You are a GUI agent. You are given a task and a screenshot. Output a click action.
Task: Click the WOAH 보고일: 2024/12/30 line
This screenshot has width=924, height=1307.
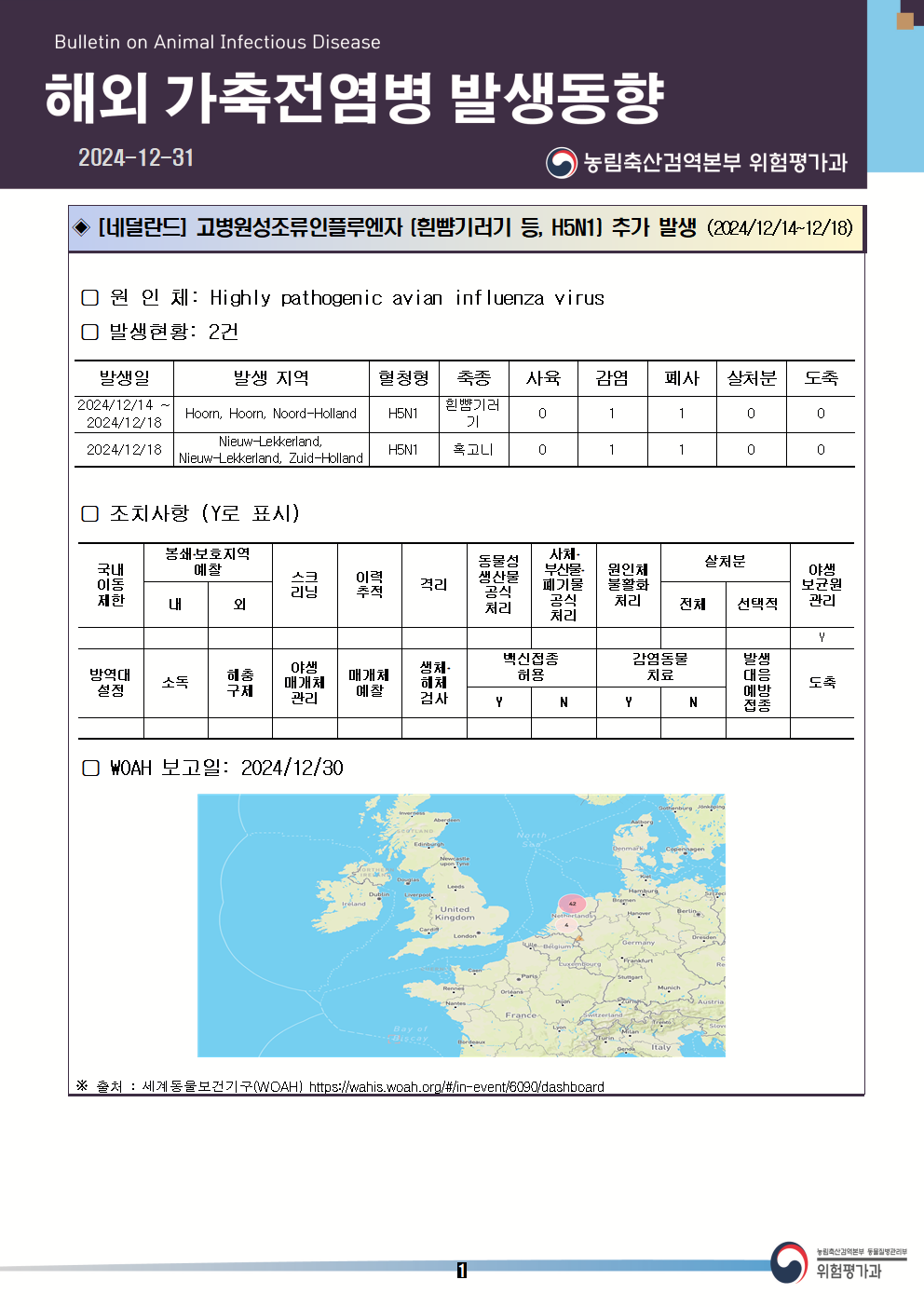click(226, 768)
